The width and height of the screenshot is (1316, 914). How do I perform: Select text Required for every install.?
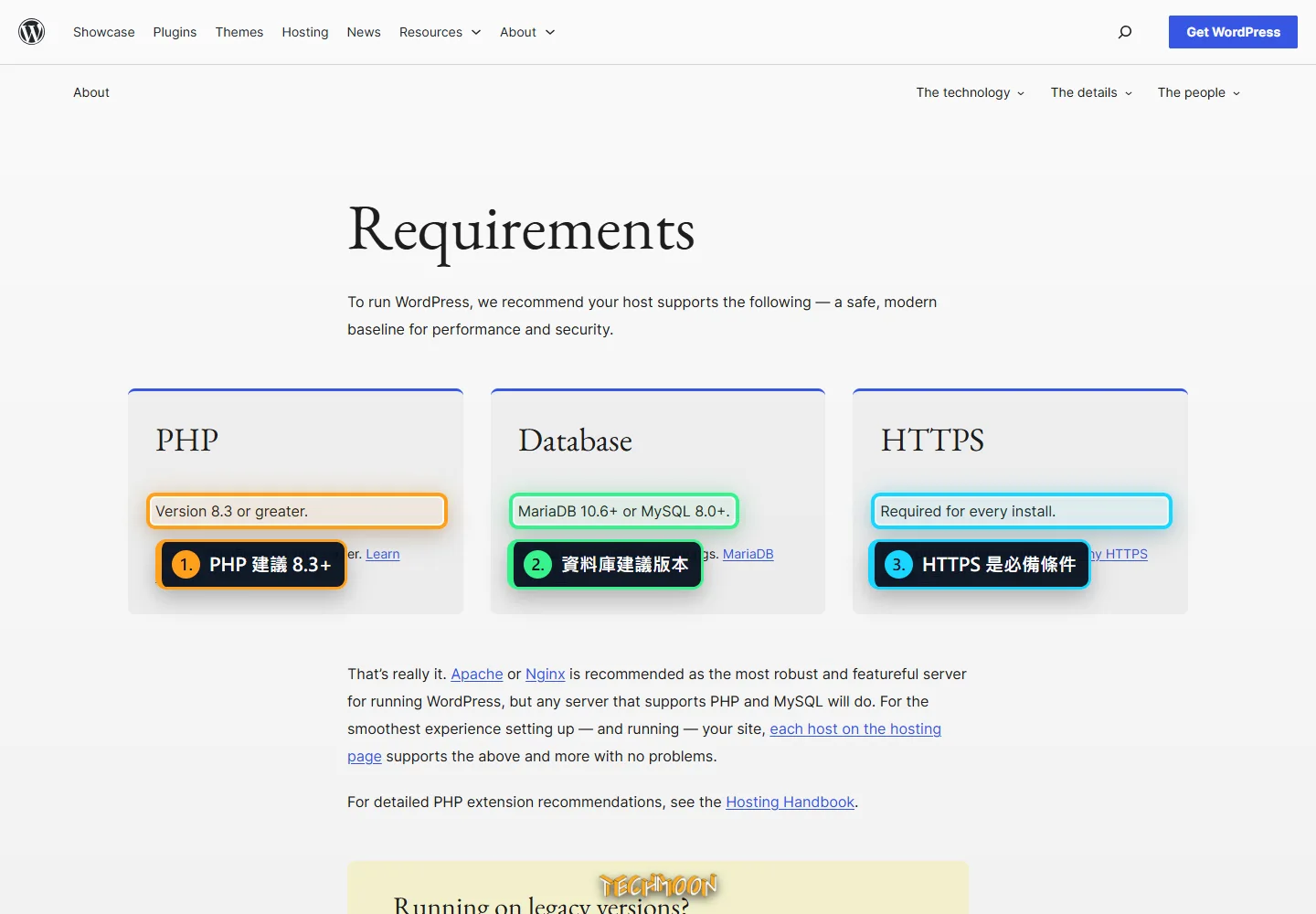pos(968,511)
